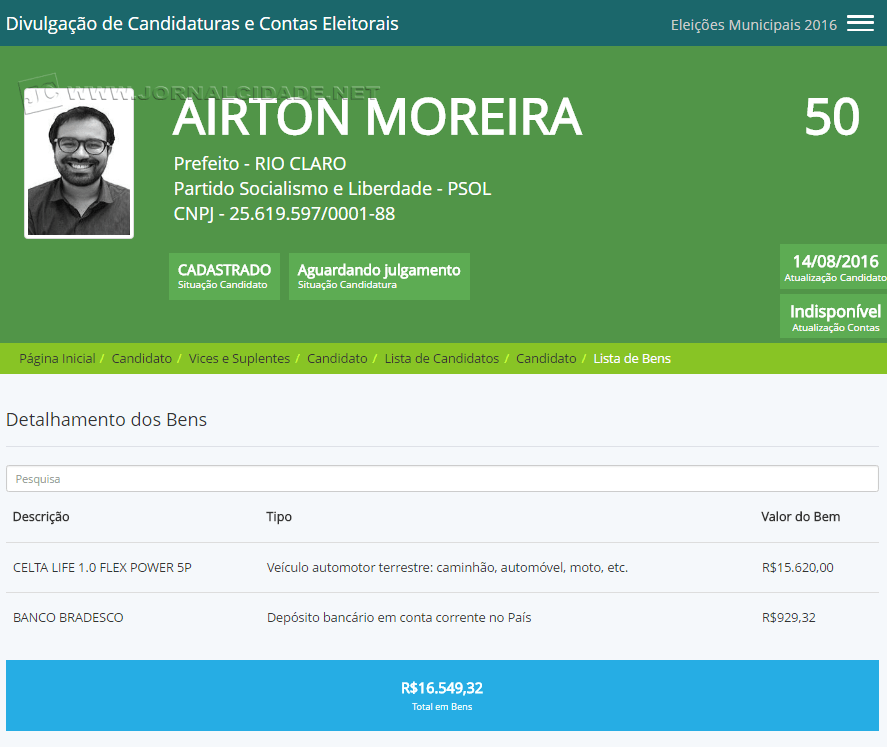
Task: Click the Eleições Municipais 2016 label
Action: point(756,23)
